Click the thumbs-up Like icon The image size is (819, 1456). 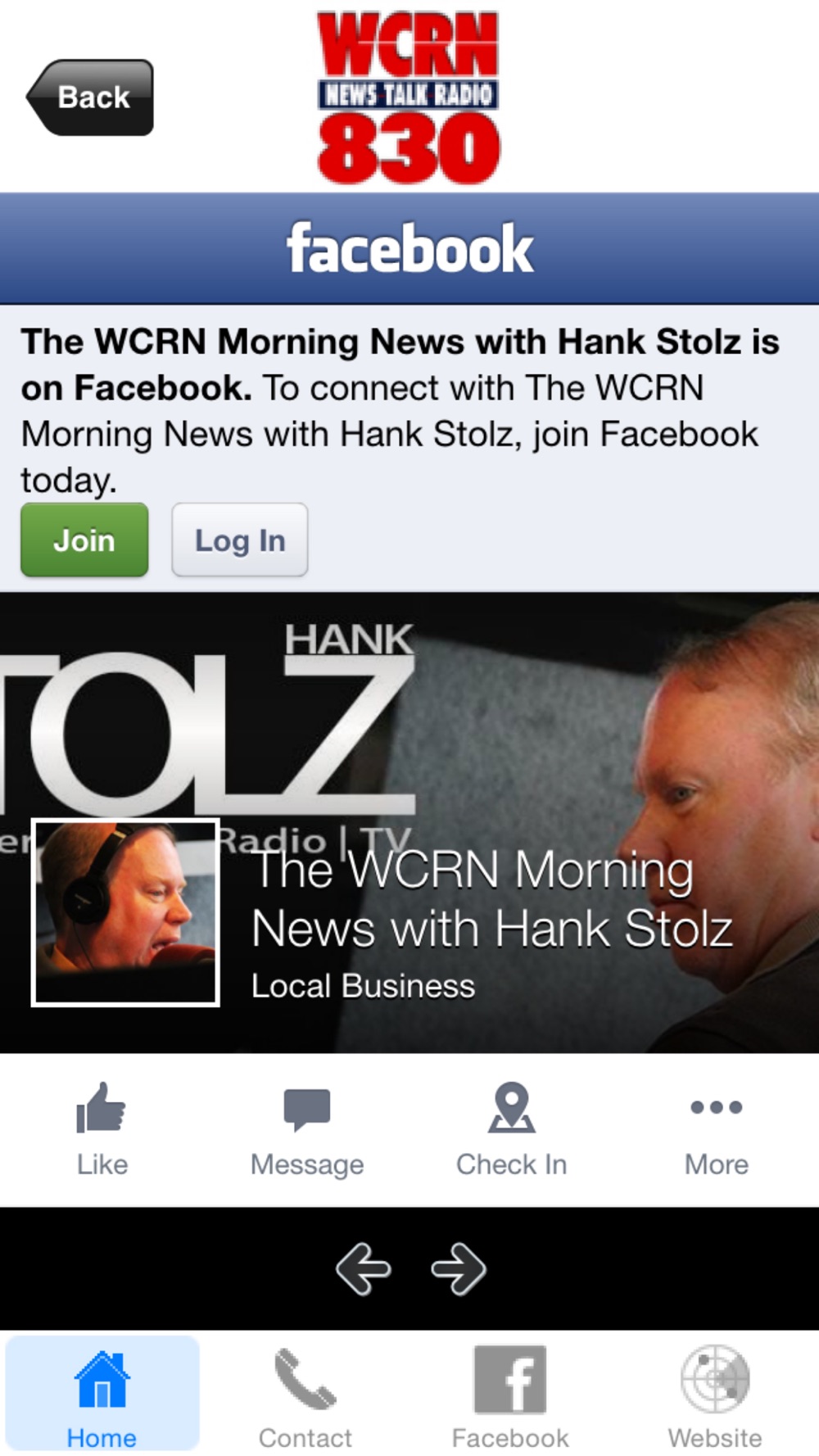click(102, 1108)
